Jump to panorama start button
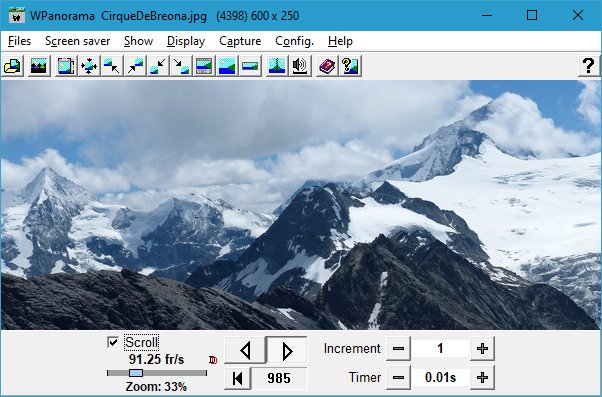 click(x=237, y=378)
